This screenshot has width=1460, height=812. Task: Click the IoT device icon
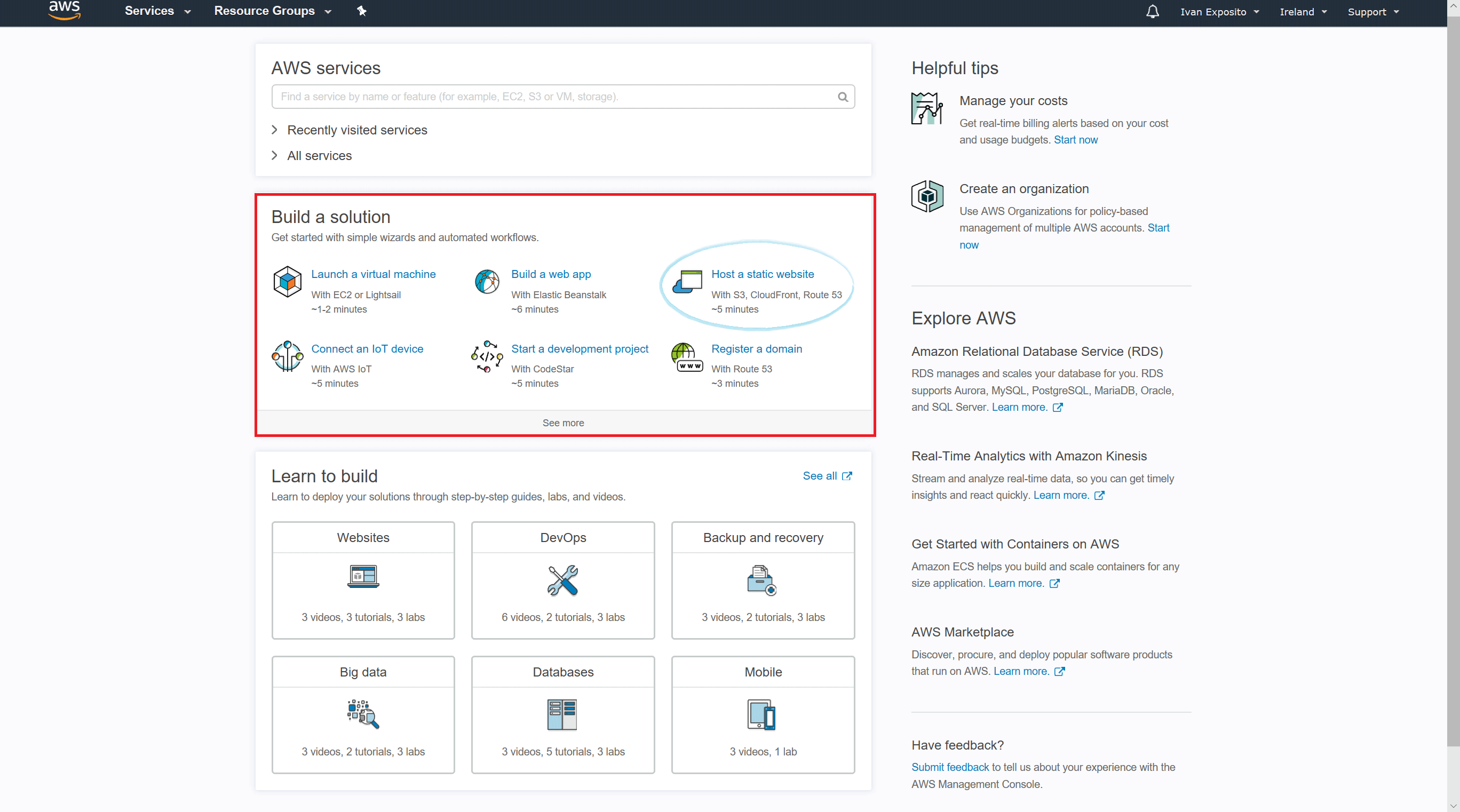(287, 356)
